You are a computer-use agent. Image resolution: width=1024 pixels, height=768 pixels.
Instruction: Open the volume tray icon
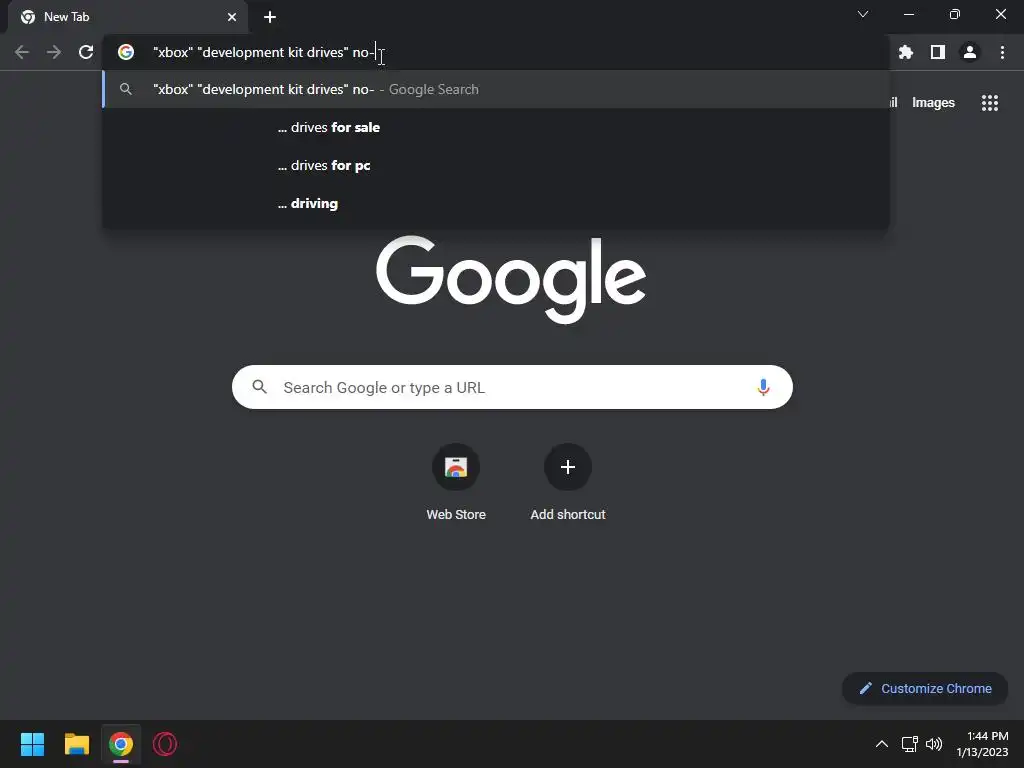coord(934,744)
